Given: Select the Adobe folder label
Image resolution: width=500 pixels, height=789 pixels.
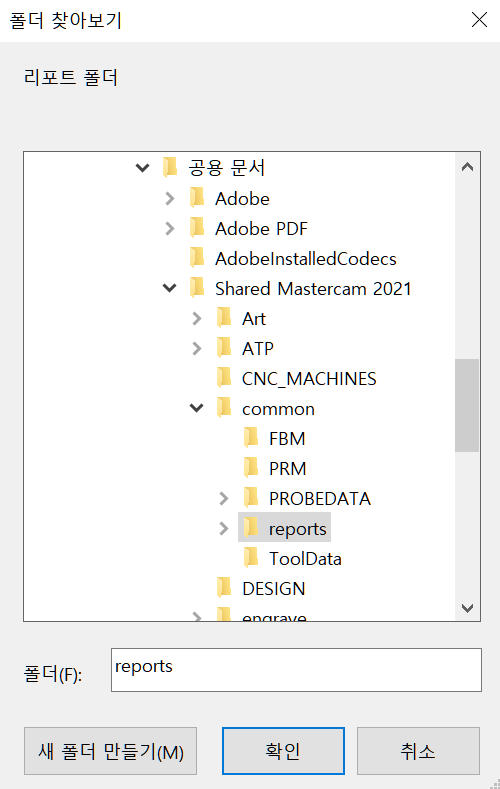Looking at the screenshot, I should point(242,199).
